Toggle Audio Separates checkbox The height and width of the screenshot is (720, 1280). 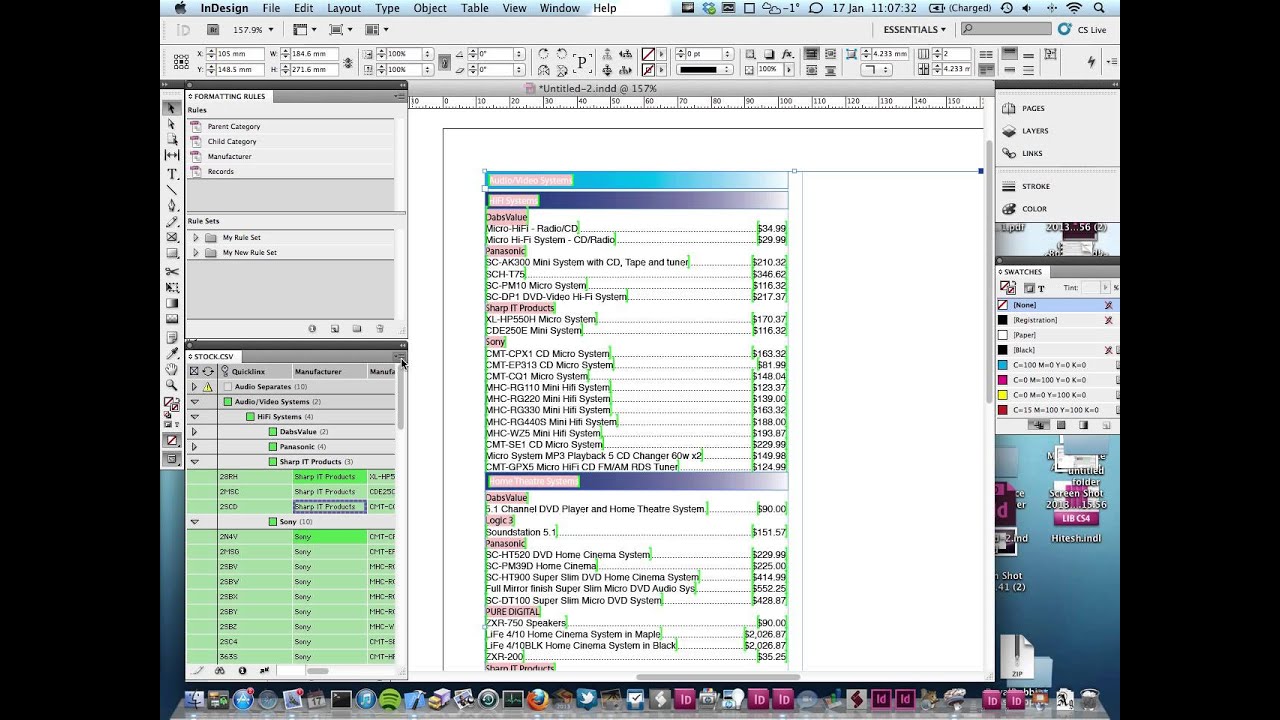point(227,386)
